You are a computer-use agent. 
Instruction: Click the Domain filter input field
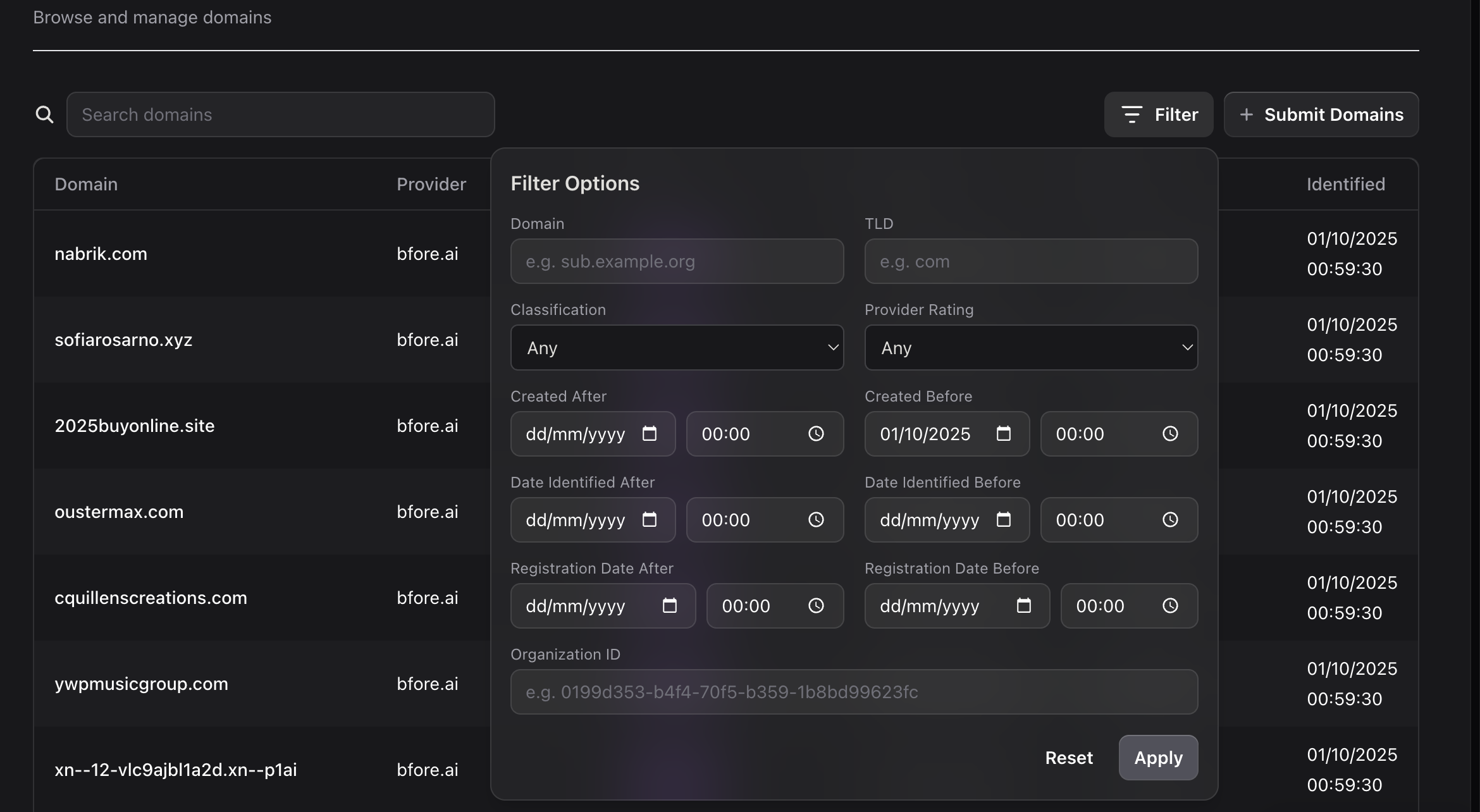(677, 261)
